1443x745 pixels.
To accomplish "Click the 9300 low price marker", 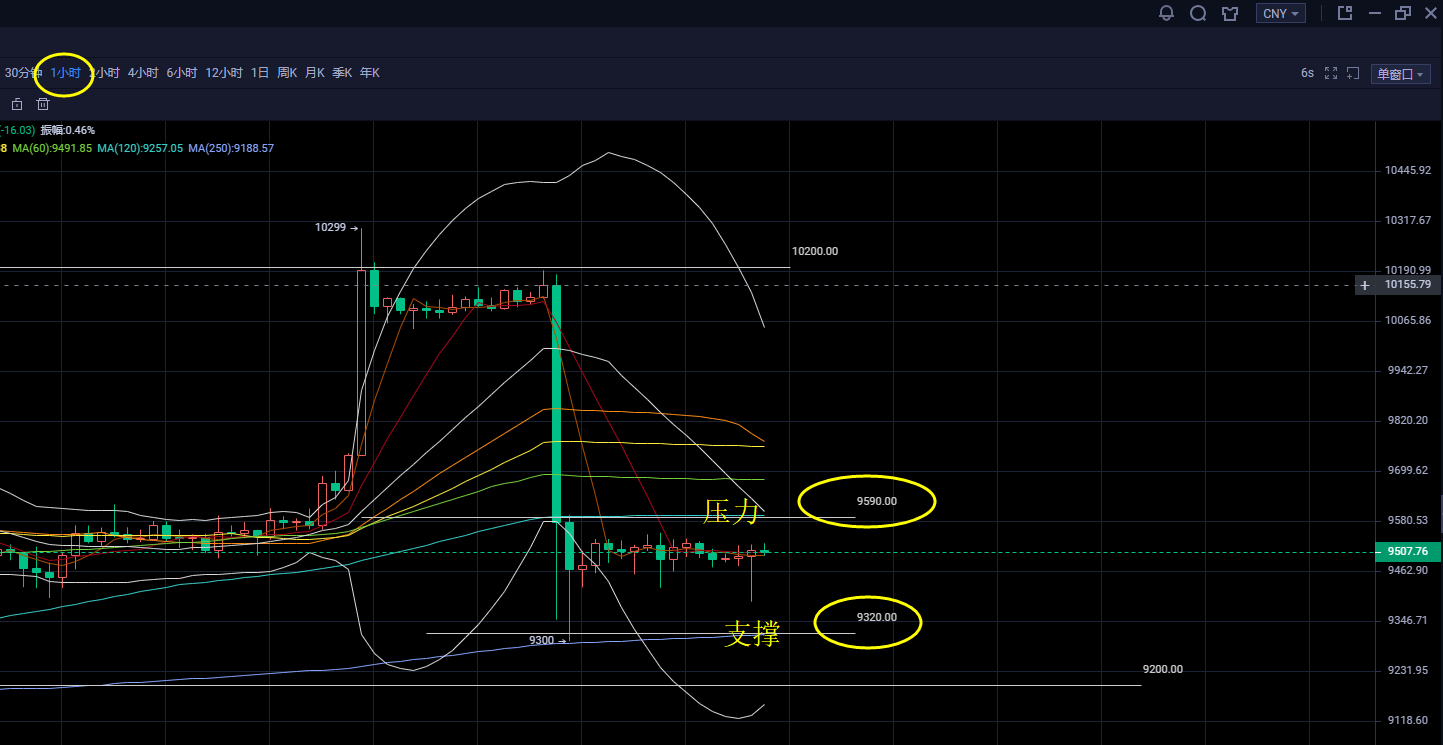I will pos(542,639).
